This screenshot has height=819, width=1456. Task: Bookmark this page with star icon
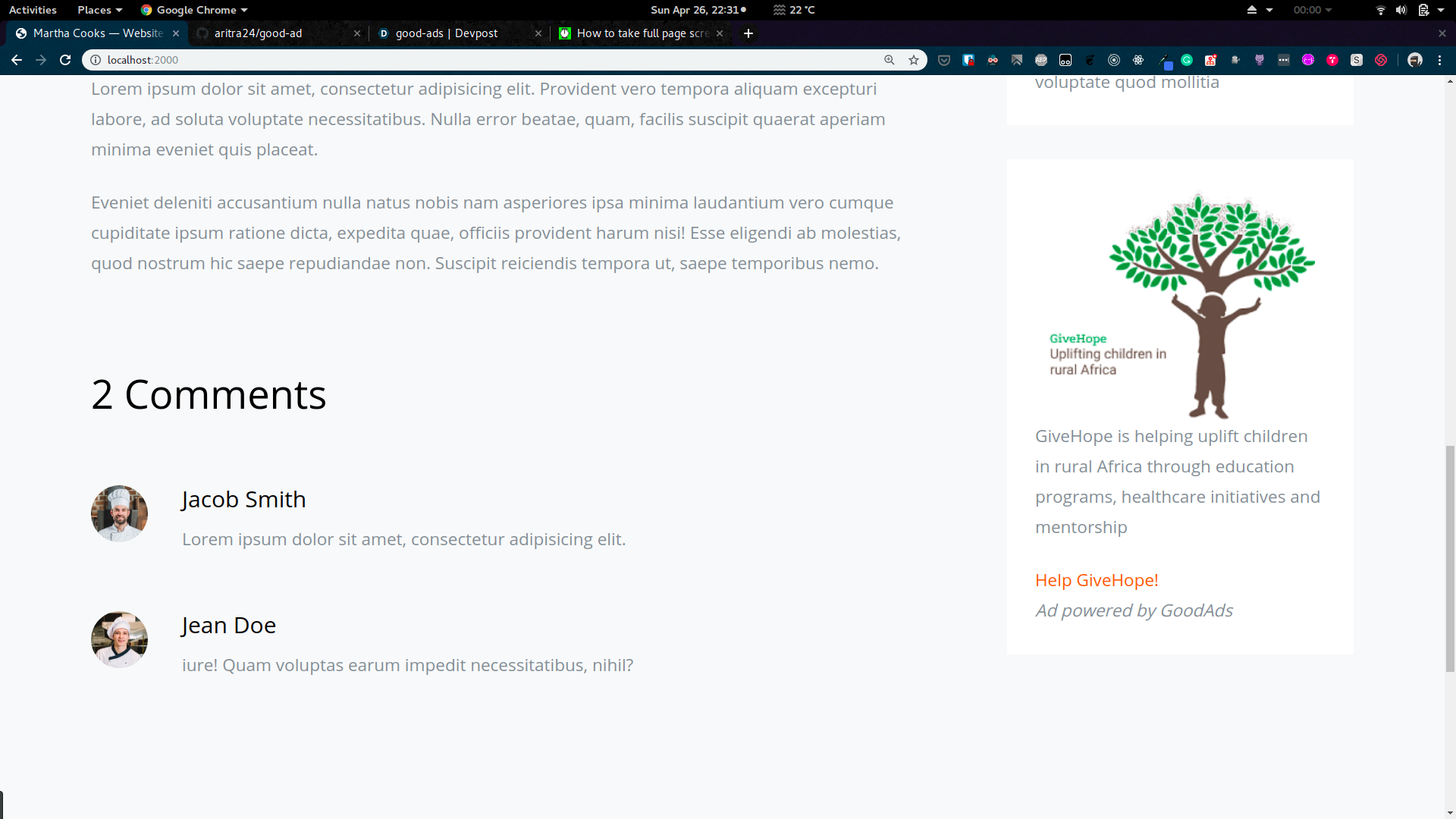[x=914, y=60]
